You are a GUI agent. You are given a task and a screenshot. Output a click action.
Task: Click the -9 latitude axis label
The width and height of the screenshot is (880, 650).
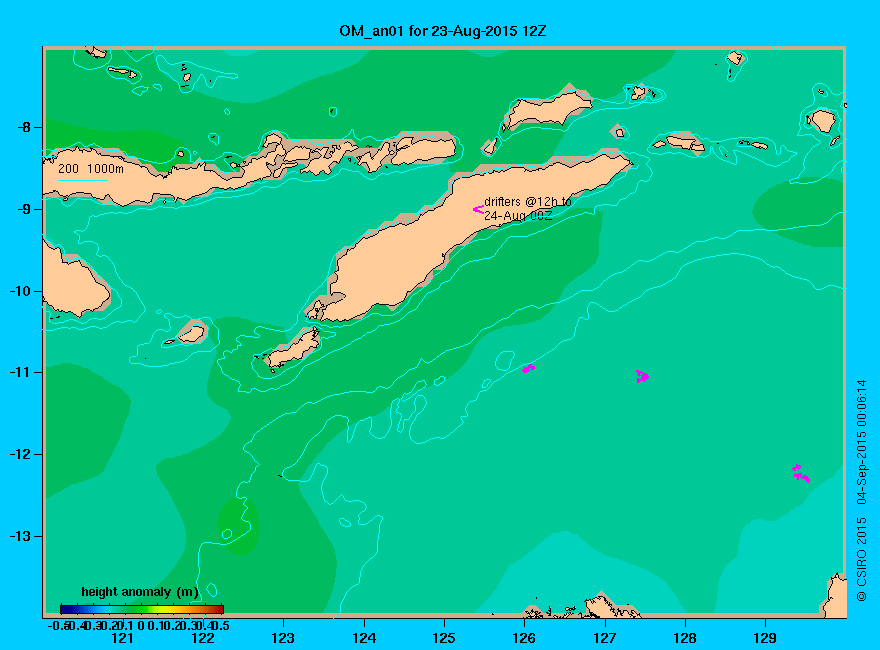coord(24,209)
